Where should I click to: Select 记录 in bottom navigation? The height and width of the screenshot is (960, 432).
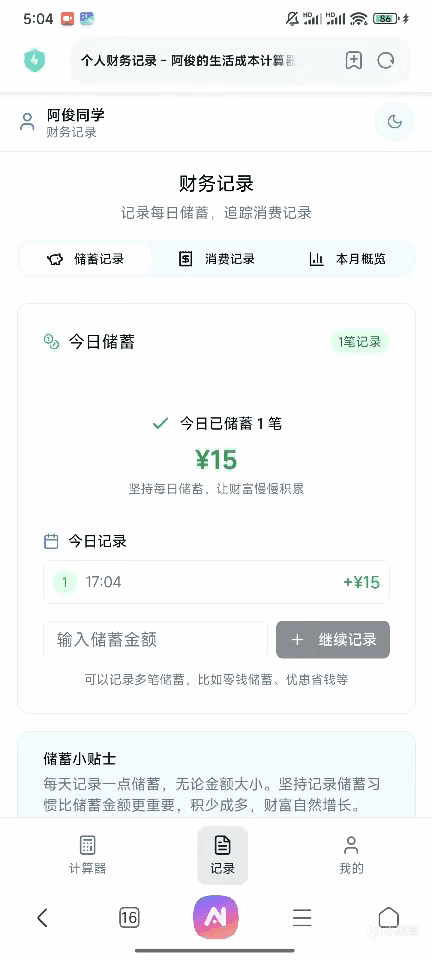[222, 855]
